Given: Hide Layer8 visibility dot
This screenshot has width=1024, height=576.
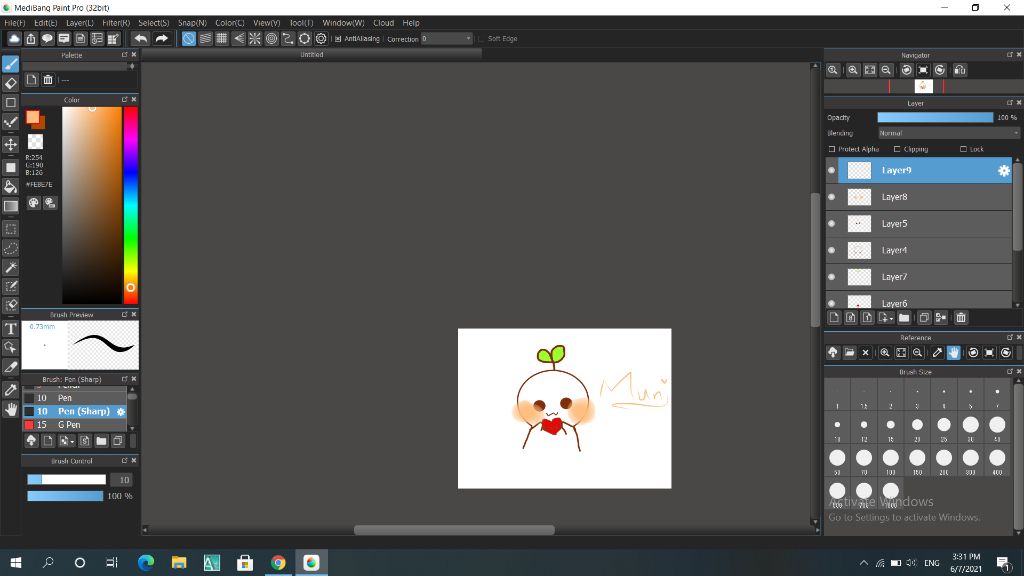Looking at the screenshot, I should [831, 197].
